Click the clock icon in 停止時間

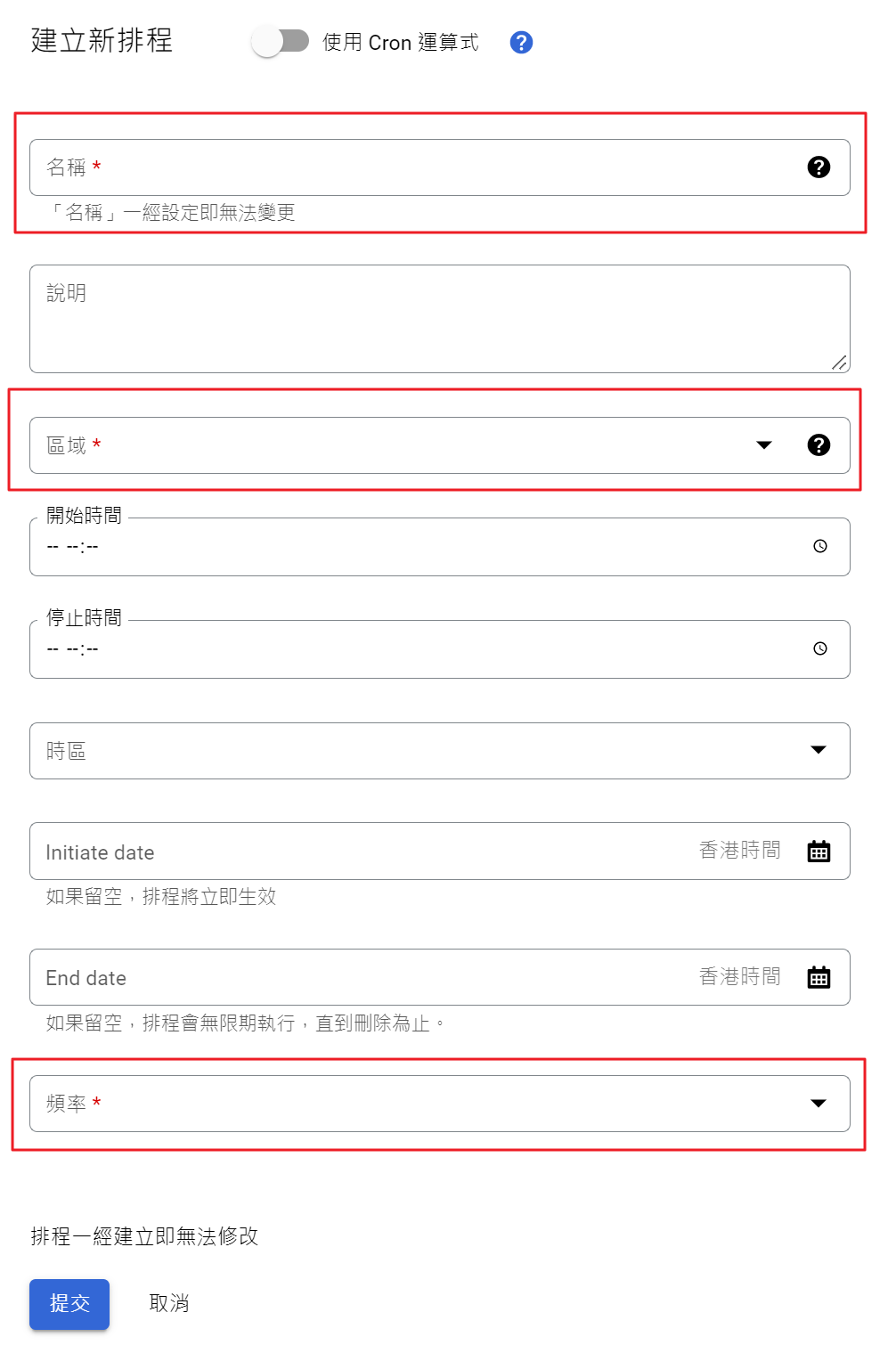[819, 650]
